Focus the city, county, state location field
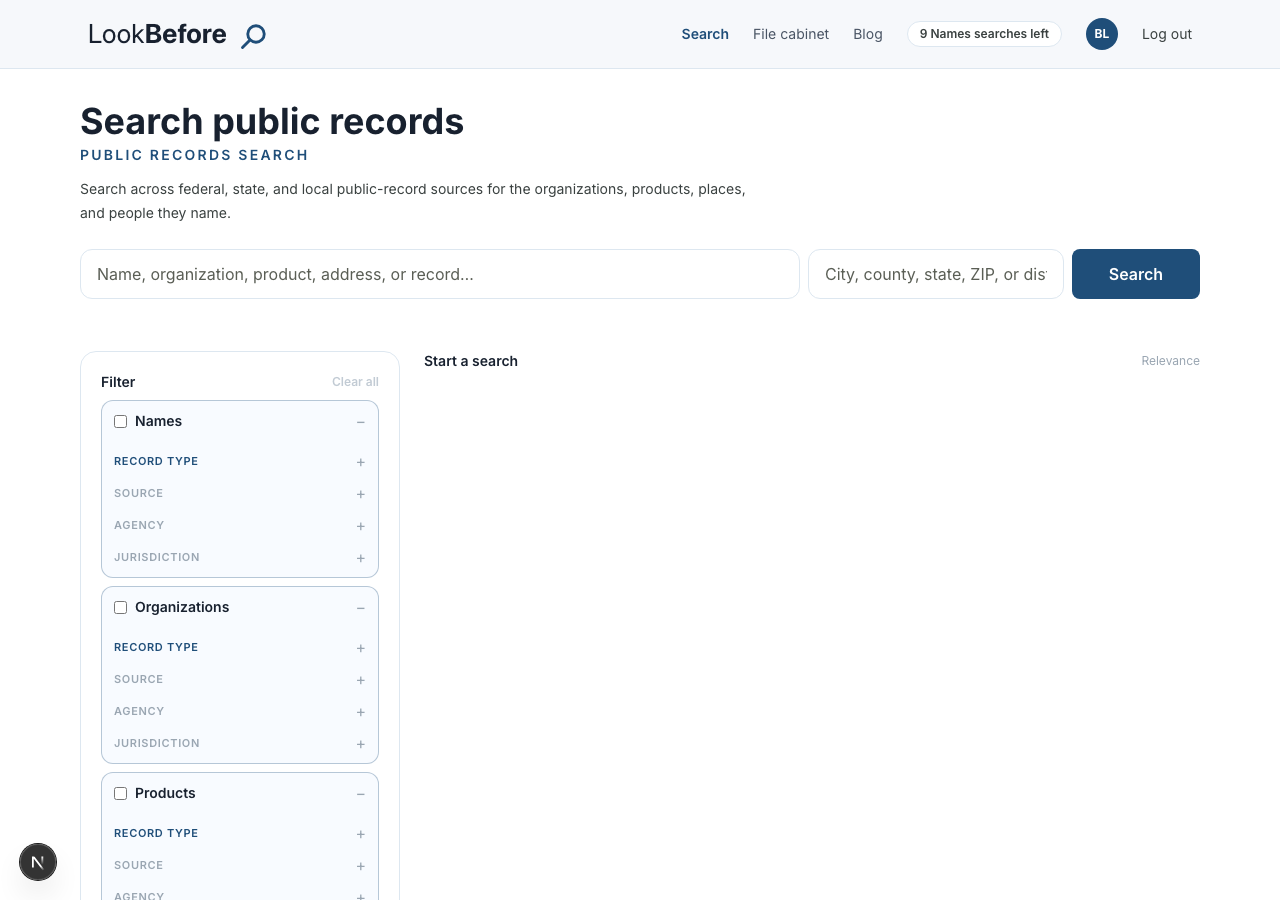This screenshot has height=900, width=1280. 936,274
